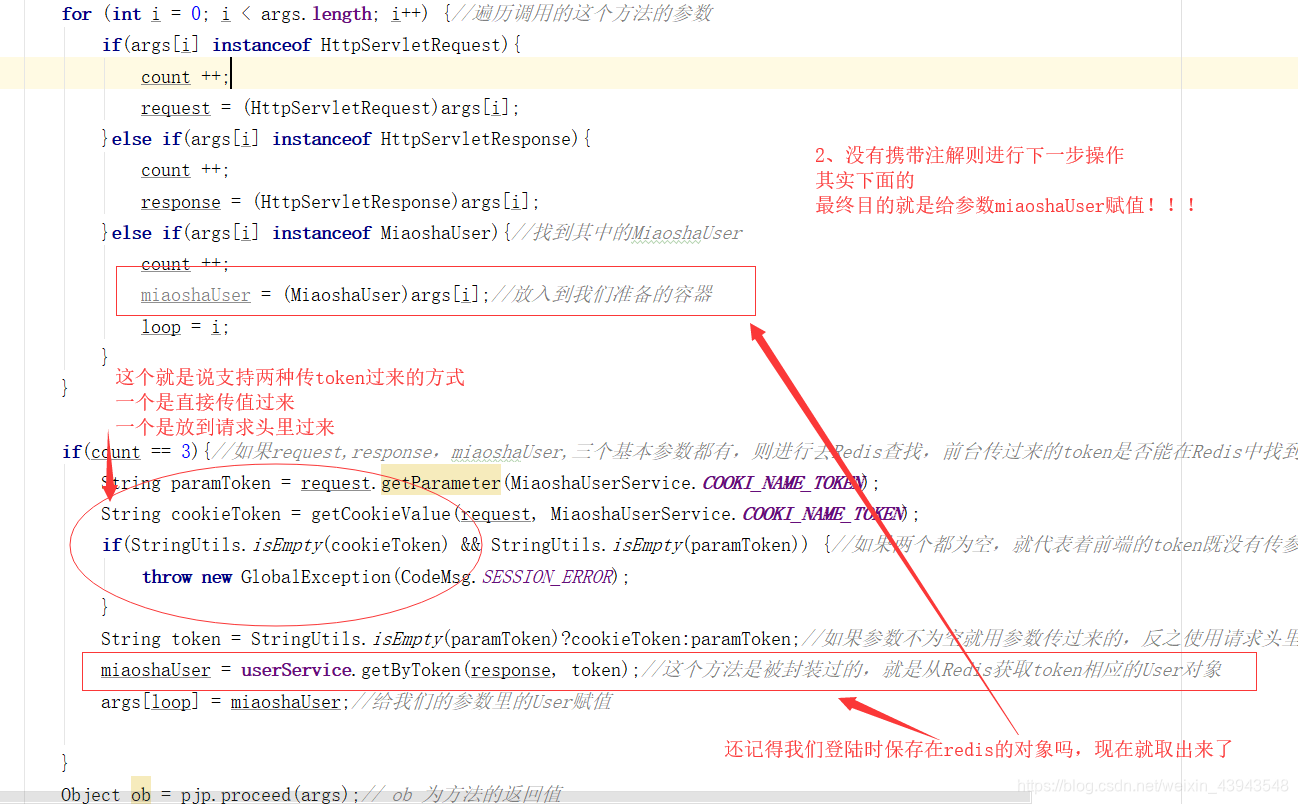The width and height of the screenshot is (1298, 804).
Task: Click the ternary "cookieToken:paramToken" expression
Action: pos(681,639)
